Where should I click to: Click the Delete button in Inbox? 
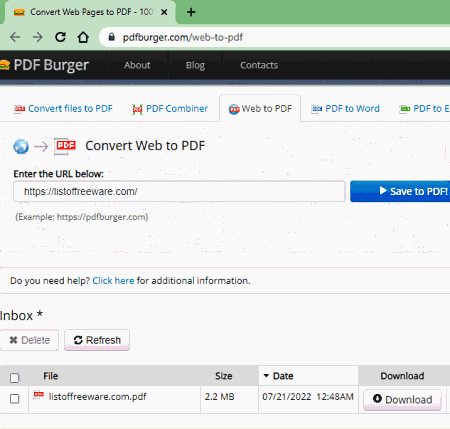tap(29, 340)
